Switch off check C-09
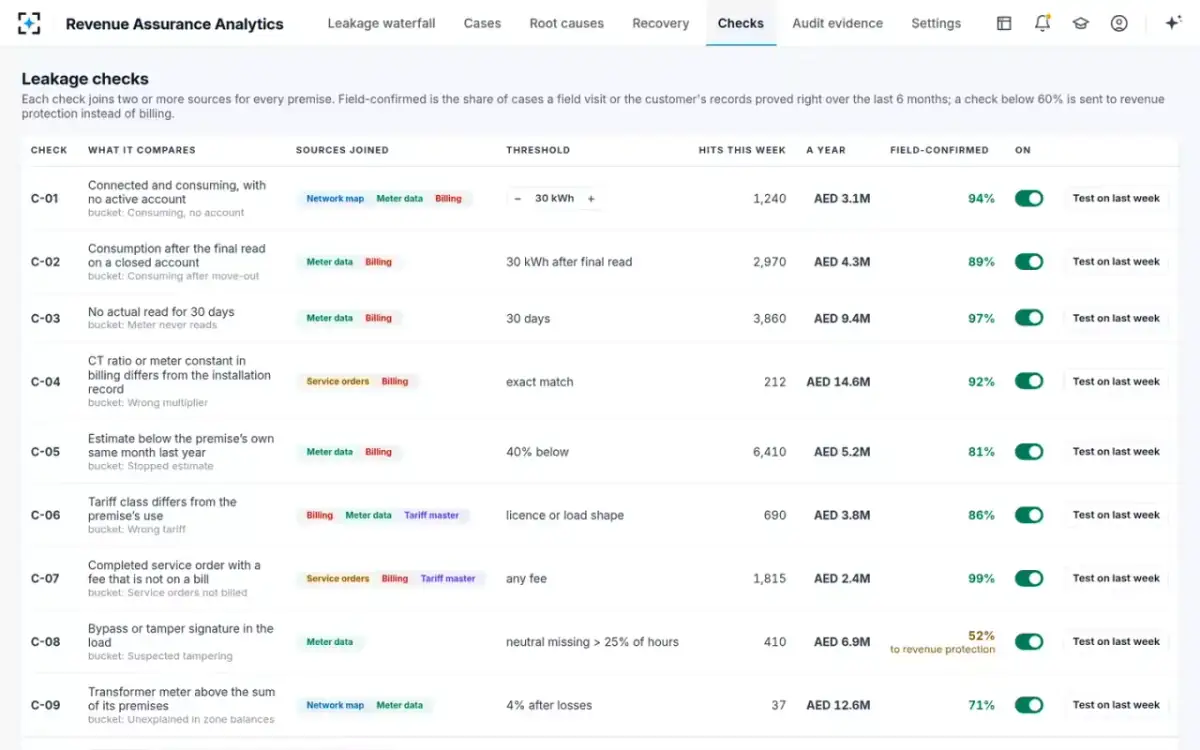Image resolution: width=1200 pixels, height=750 pixels. [1029, 704]
